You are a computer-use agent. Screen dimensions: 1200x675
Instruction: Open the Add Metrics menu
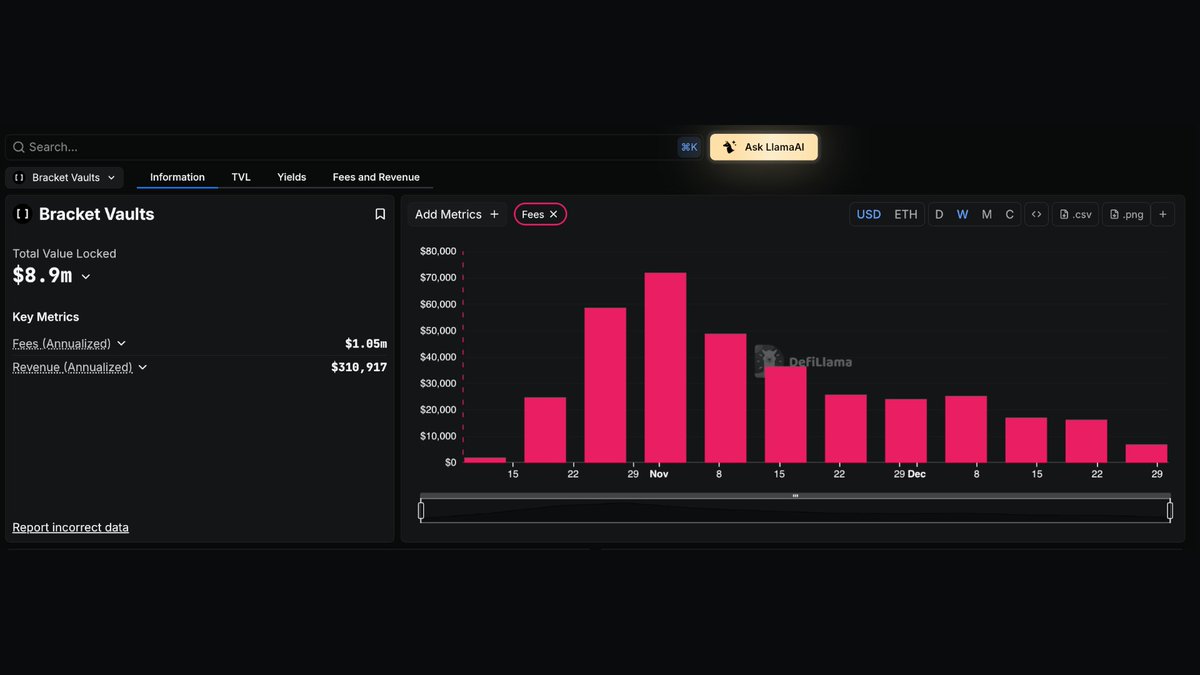[457, 214]
